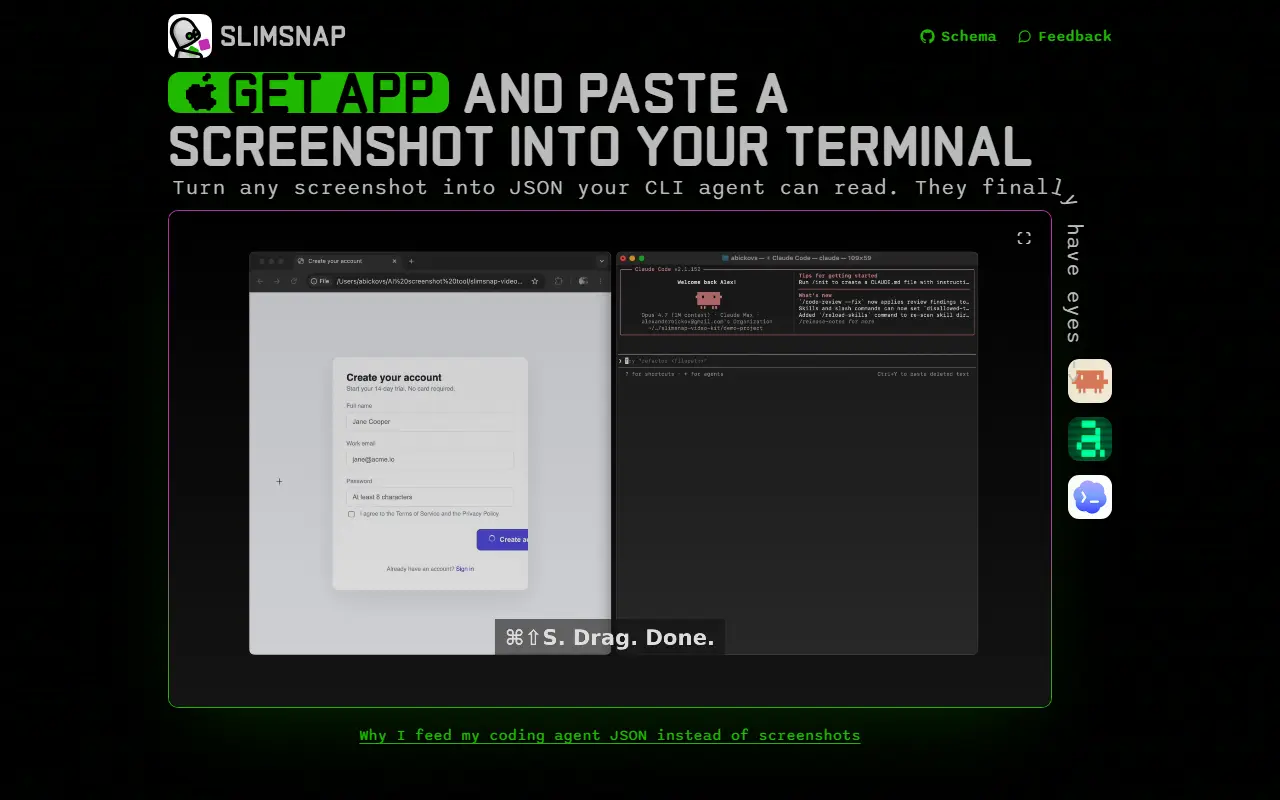Screen dimensions: 1280x800
Task: Click the '⌘⇧S. Drag. Done.' caption
Action: pyautogui.click(x=610, y=637)
